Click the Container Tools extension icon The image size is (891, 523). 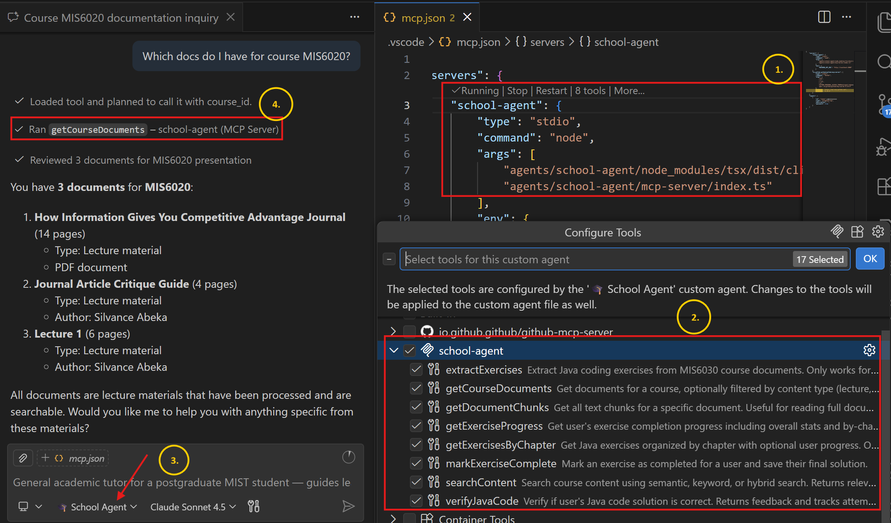(427, 518)
